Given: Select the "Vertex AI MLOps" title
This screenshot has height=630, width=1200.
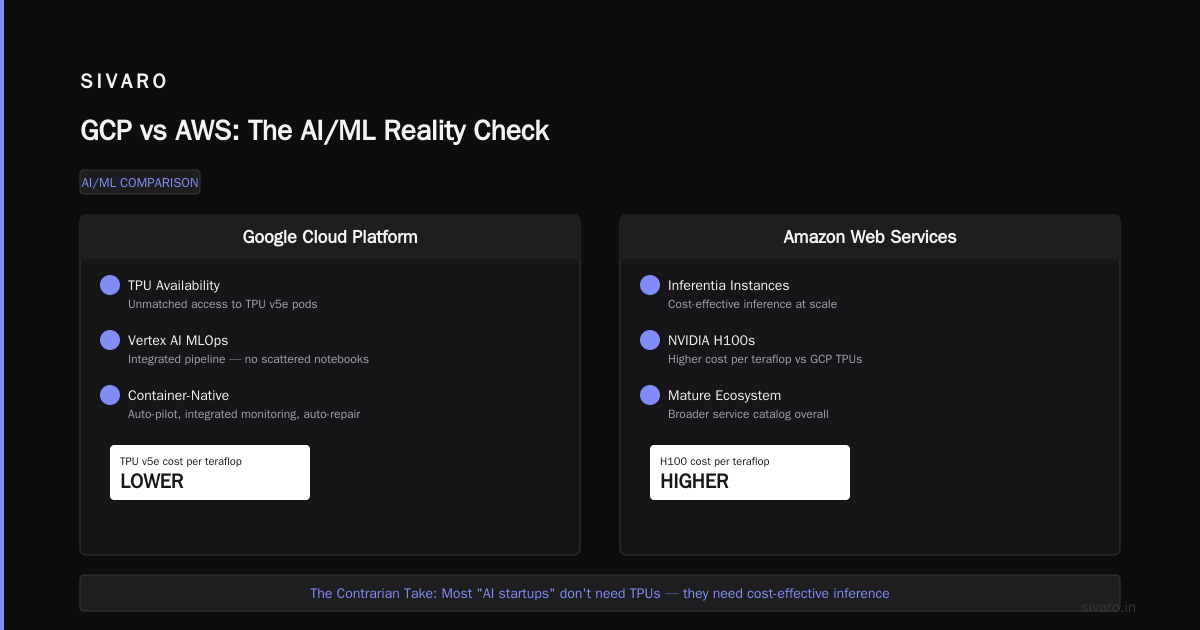Looking at the screenshot, I should tap(178, 341).
